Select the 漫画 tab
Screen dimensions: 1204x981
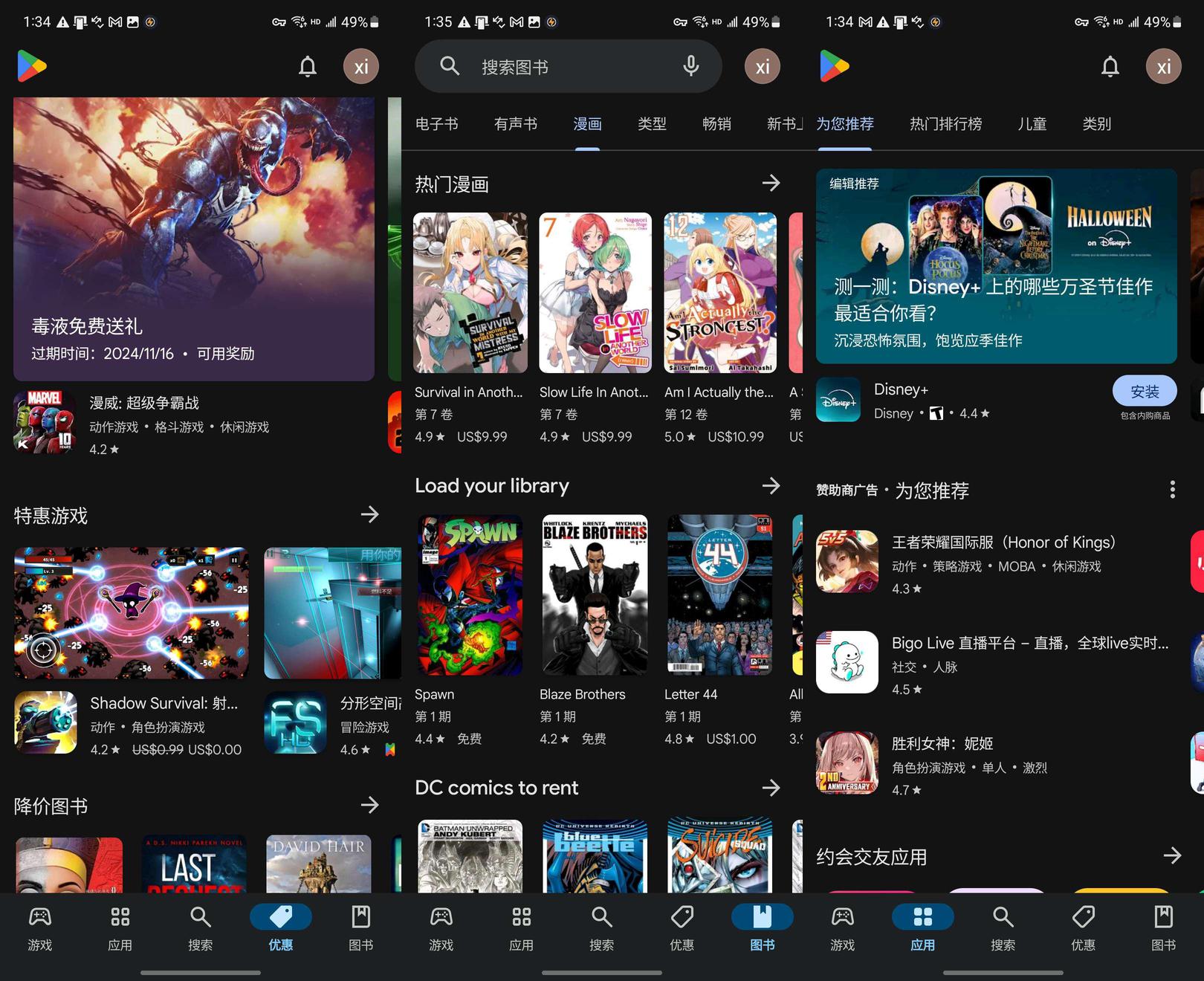pyautogui.click(x=587, y=124)
